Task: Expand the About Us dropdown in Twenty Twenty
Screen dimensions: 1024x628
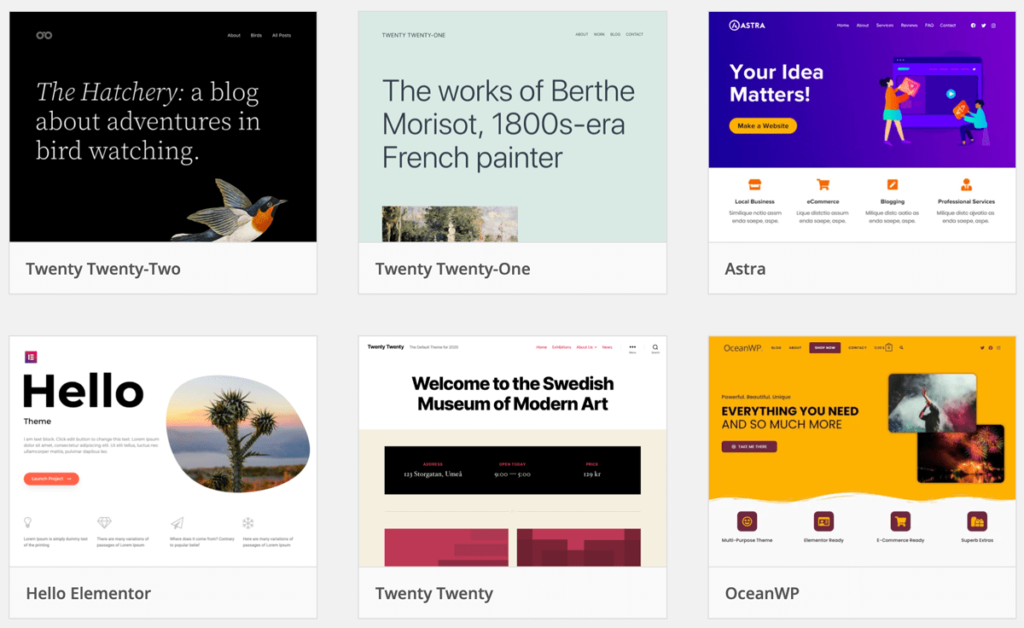Action: (x=586, y=347)
